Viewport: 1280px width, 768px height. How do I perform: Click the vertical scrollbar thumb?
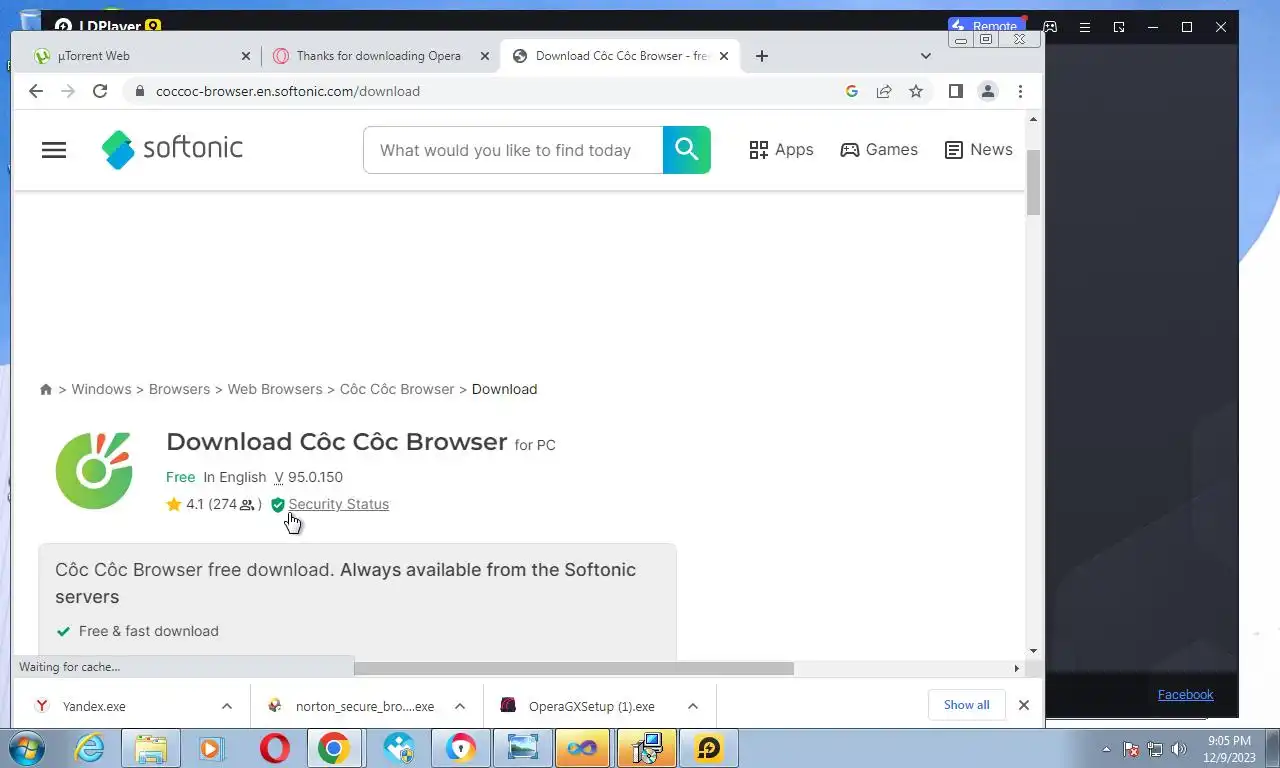click(1034, 182)
